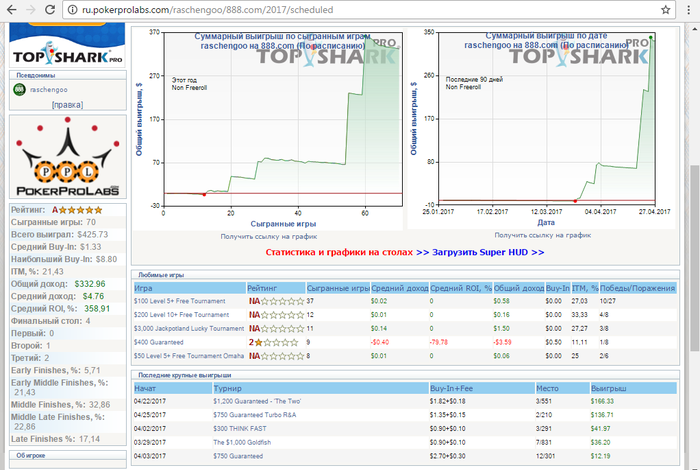
Task: Open '$750 Guaranteed' tournament from 04/03/2017
Action: [x=238, y=456]
